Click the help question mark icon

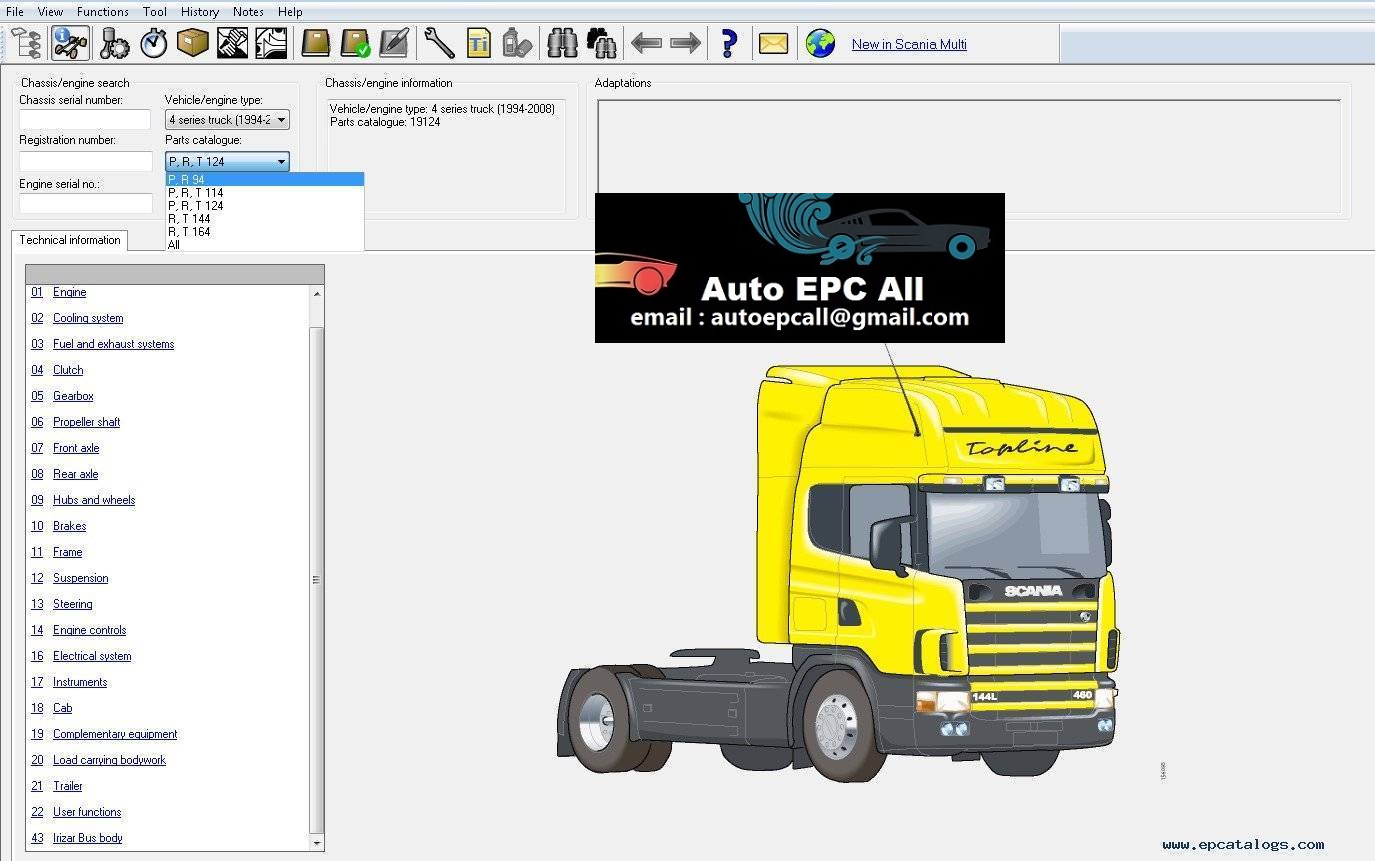pyautogui.click(x=729, y=43)
